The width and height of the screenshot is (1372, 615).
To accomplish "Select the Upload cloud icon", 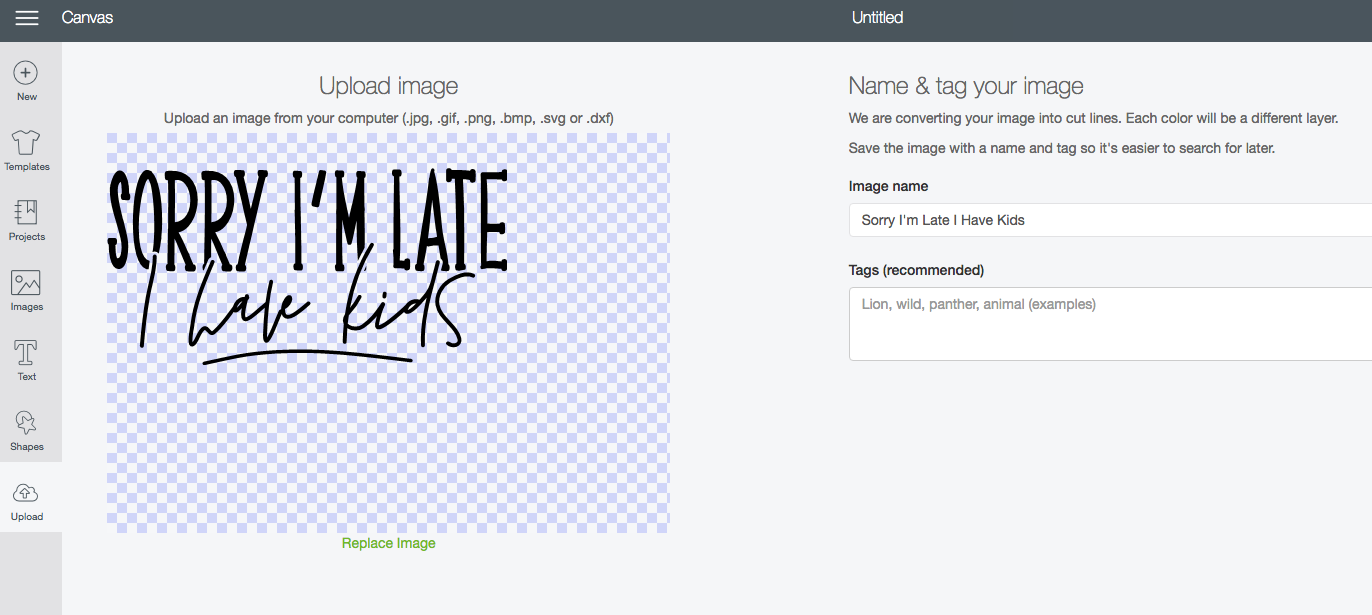I will click(x=27, y=493).
